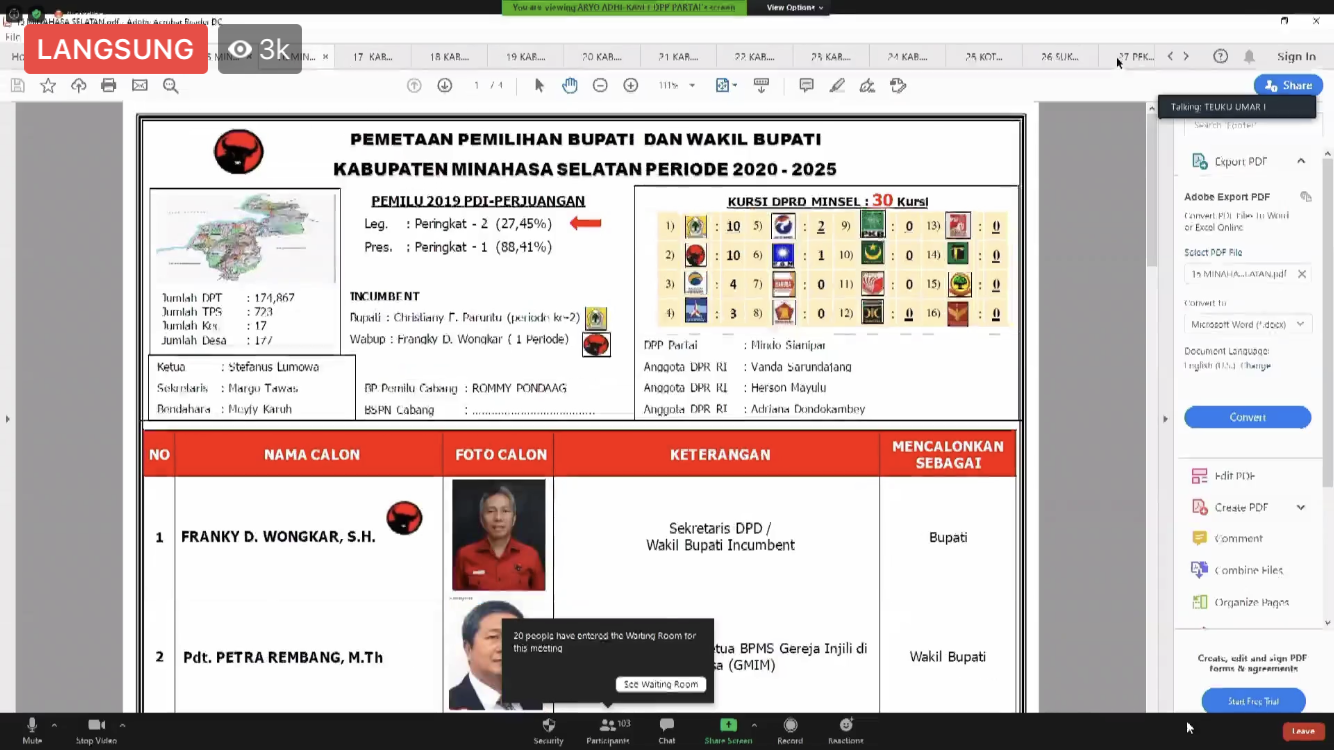Click the add comment sticky note icon
Image resolution: width=1334 pixels, height=750 pixels.
pos(806,86)
